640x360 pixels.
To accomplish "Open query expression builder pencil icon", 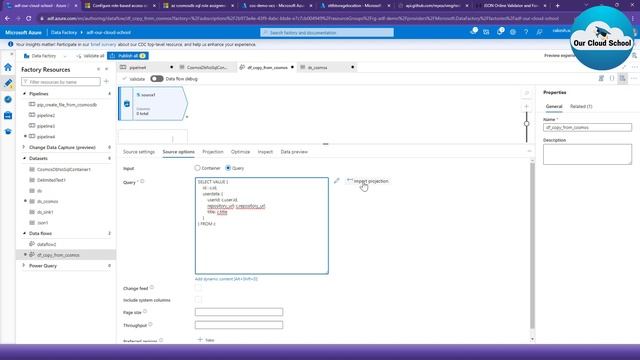I will tap(336, 181).
